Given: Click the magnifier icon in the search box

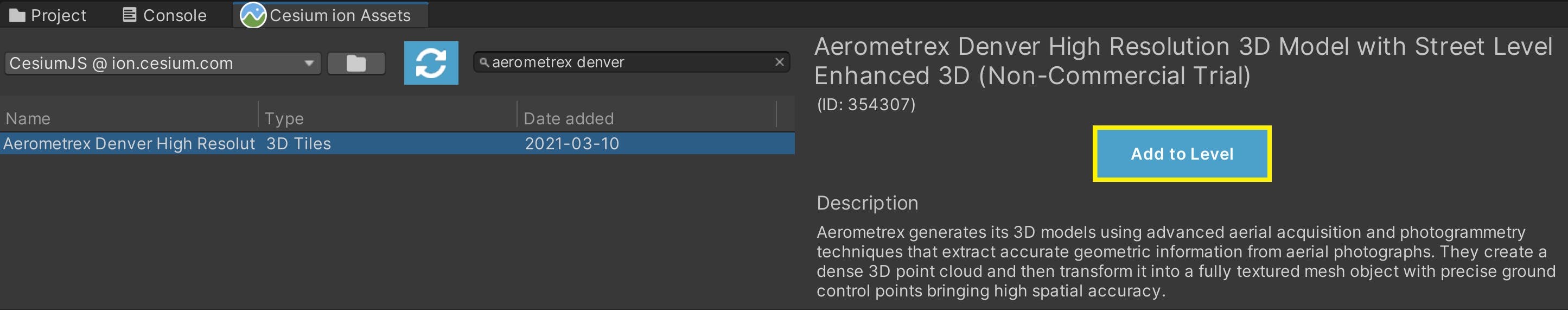Looking at the screenshot, I should pyautogui.click(x=484, y=62).
